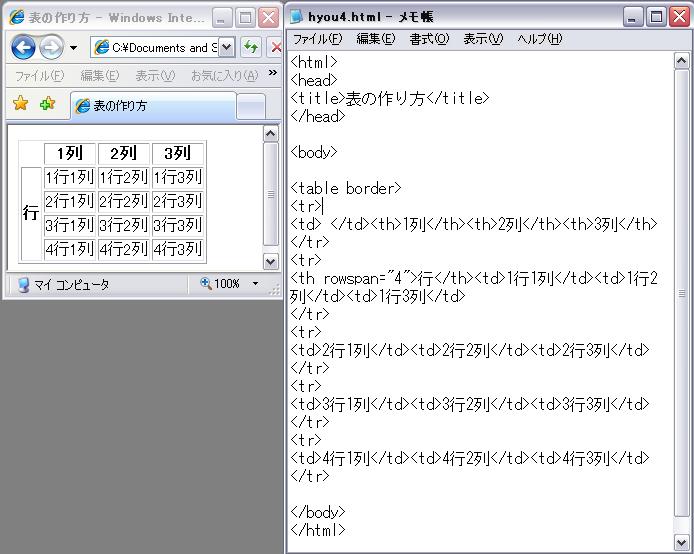Open Notepad ヘルプ(H) menu
The image size is (694, 554).
pos(540,39)
